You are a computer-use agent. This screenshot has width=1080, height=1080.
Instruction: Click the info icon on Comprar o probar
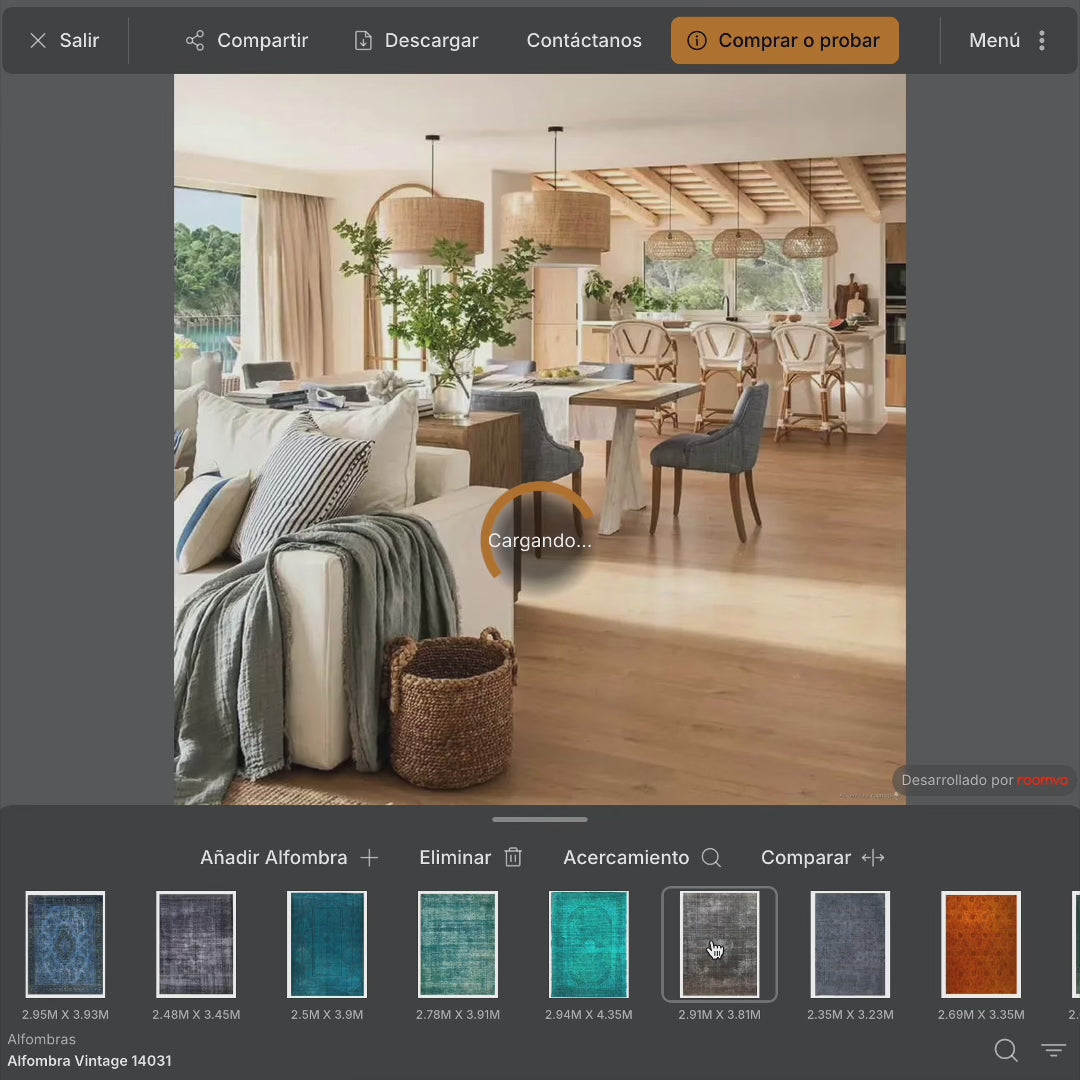coord(697,41)
